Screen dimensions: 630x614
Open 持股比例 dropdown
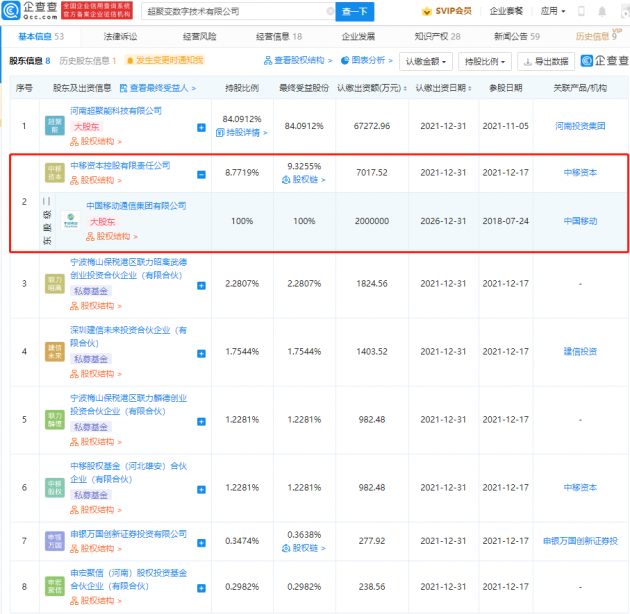[x=485, y=61]
